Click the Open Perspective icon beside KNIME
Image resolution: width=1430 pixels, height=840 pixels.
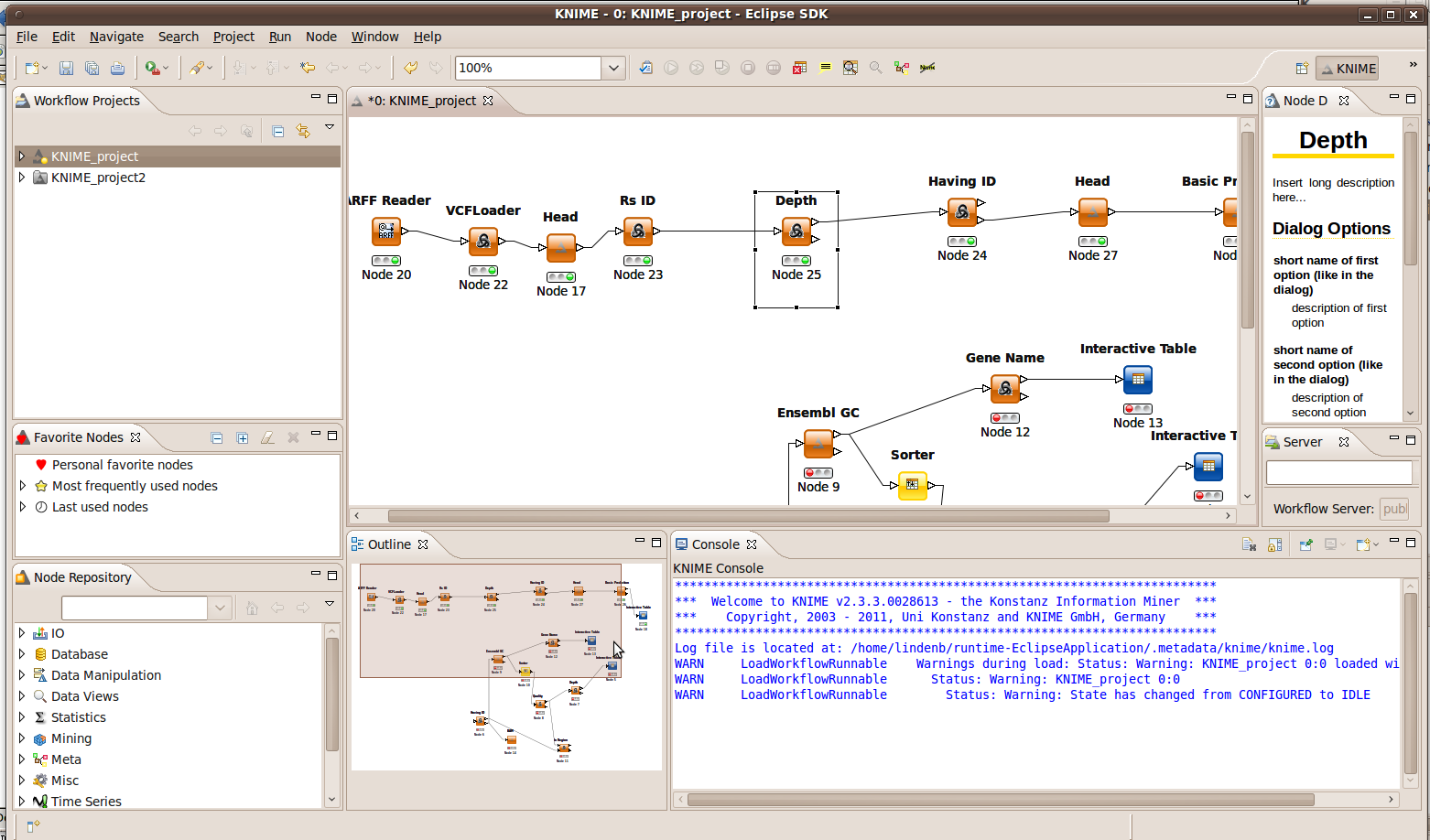coord(1301,69)
